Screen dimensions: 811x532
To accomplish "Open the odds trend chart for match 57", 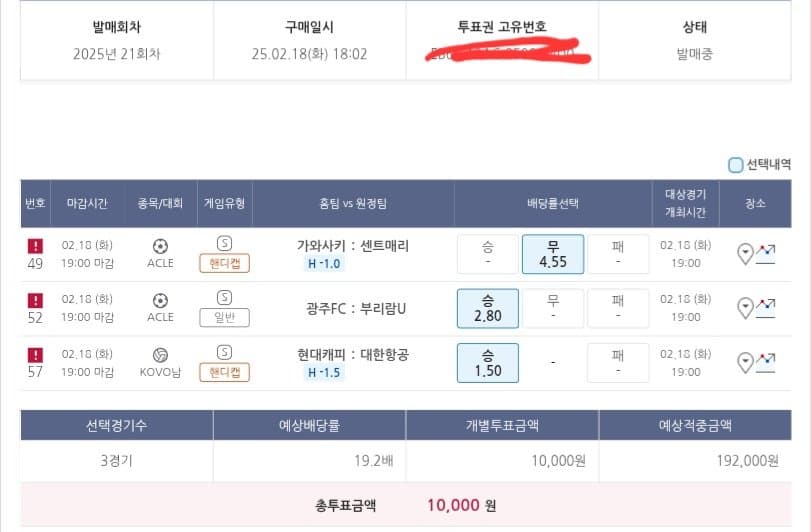I will point(766,362).
